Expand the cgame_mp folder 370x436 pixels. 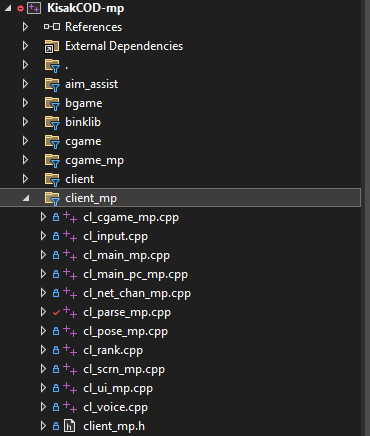25,160
